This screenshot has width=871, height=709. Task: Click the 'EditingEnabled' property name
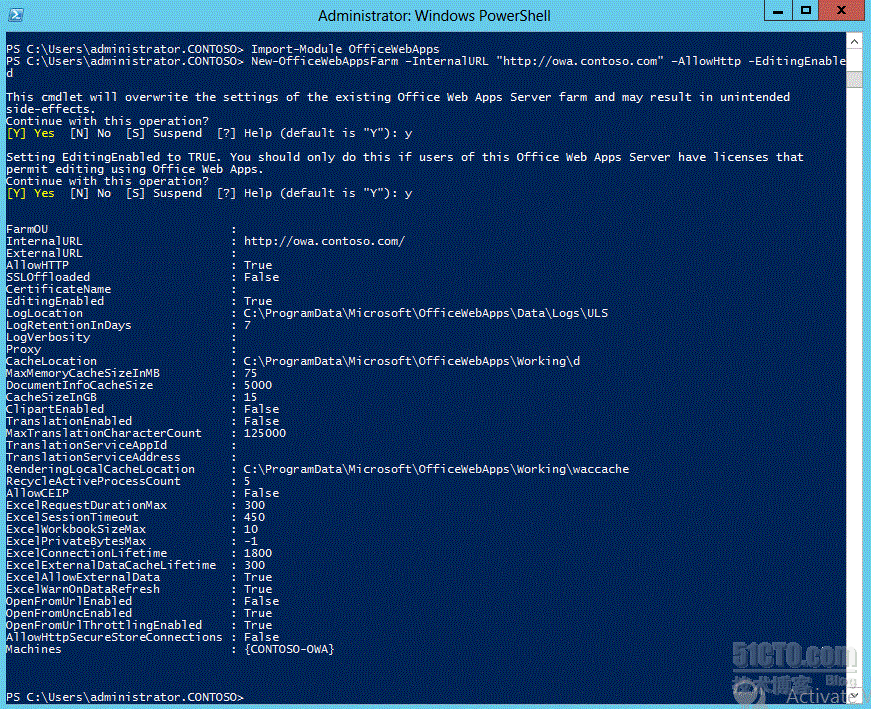coord(55,301)
